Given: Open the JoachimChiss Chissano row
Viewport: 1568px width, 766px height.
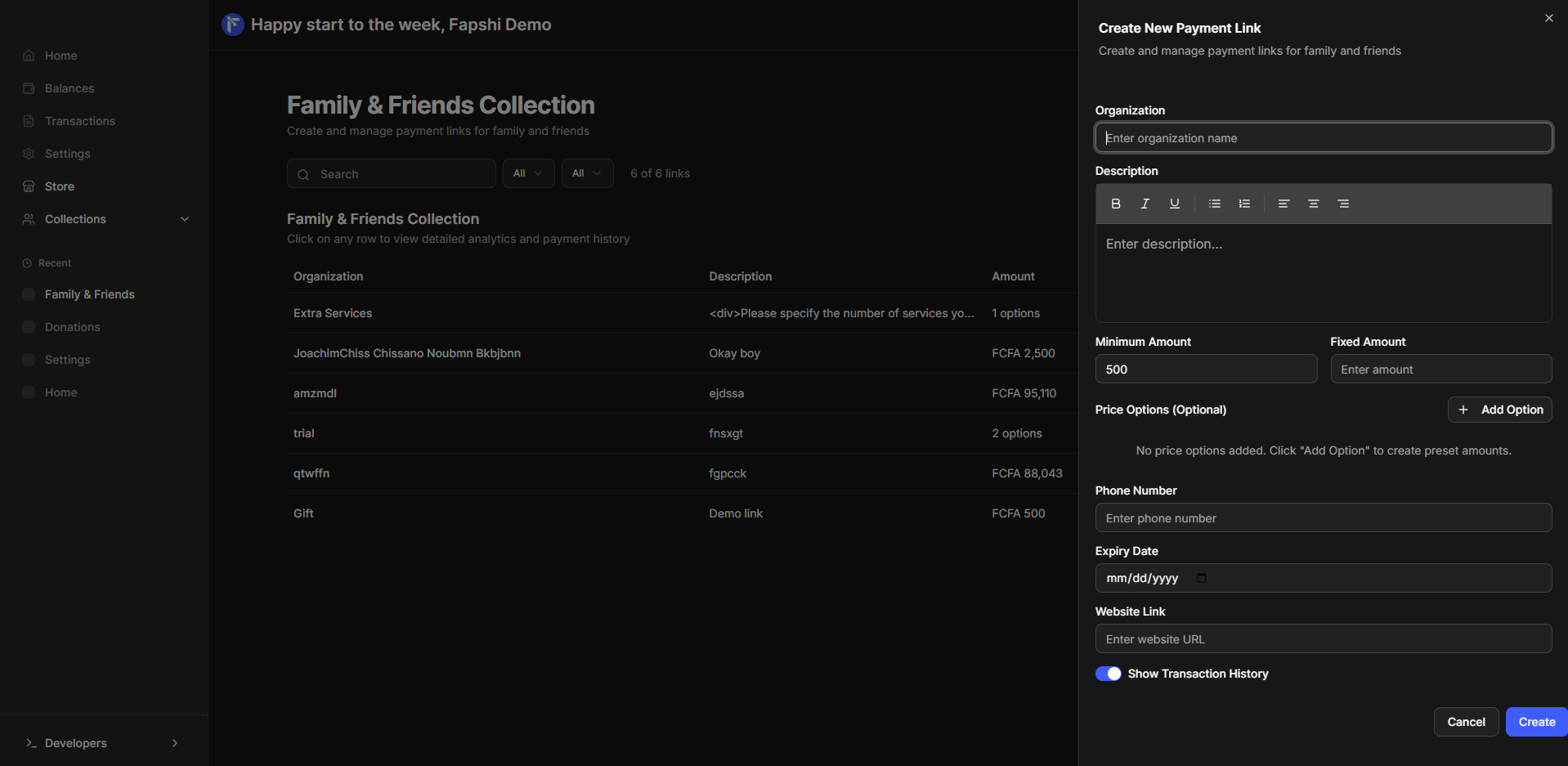Looking at the screenshot, I should click(682, 353).
